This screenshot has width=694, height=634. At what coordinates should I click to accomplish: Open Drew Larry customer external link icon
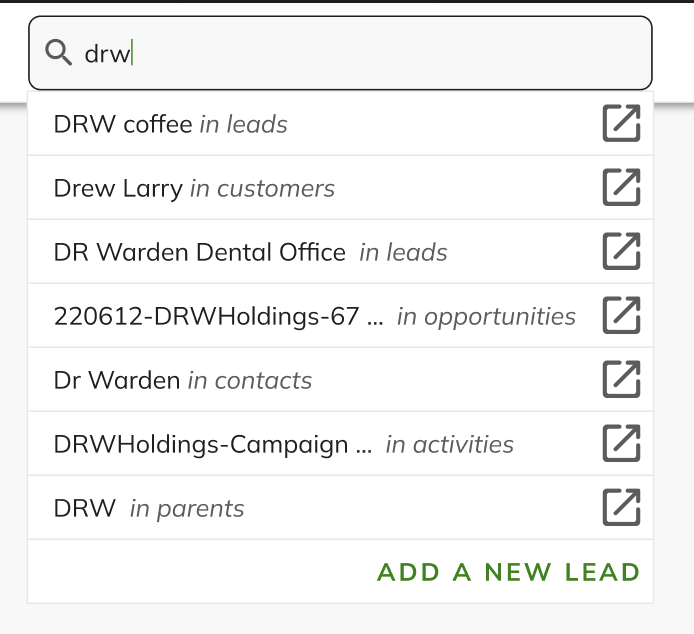point(621,187)
